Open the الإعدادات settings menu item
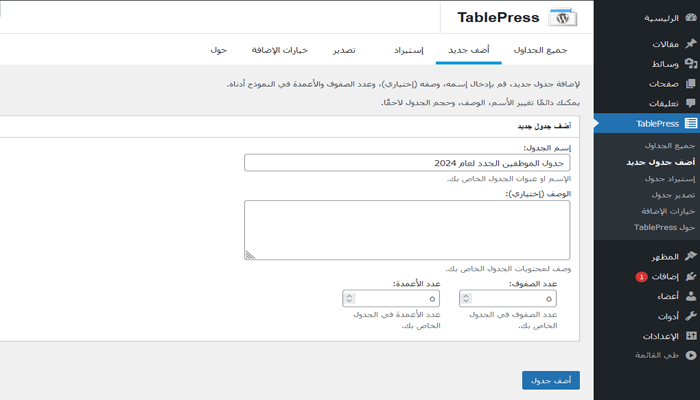 click(647, 336)
